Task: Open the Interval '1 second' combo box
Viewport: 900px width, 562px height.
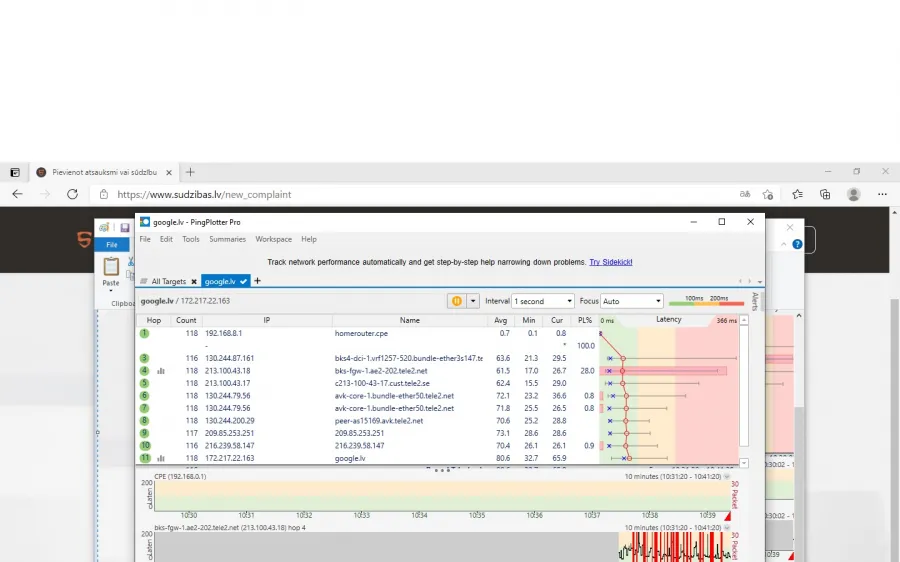Action: 543,301
